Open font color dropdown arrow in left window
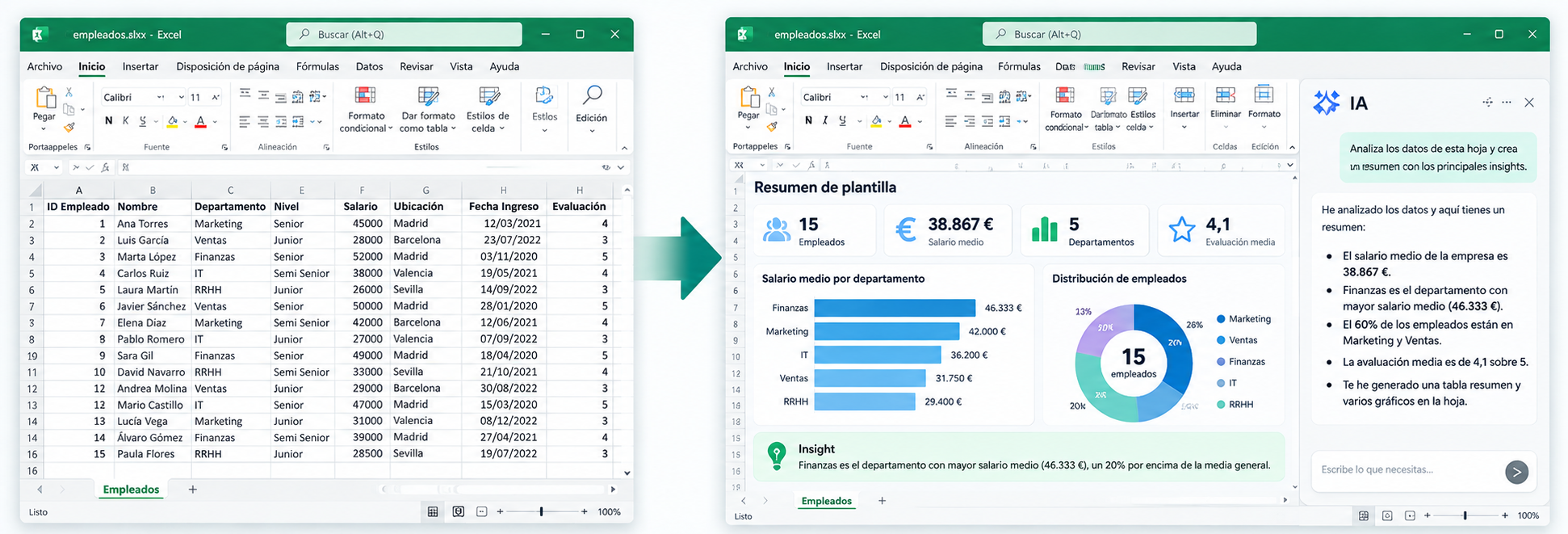 215,122
